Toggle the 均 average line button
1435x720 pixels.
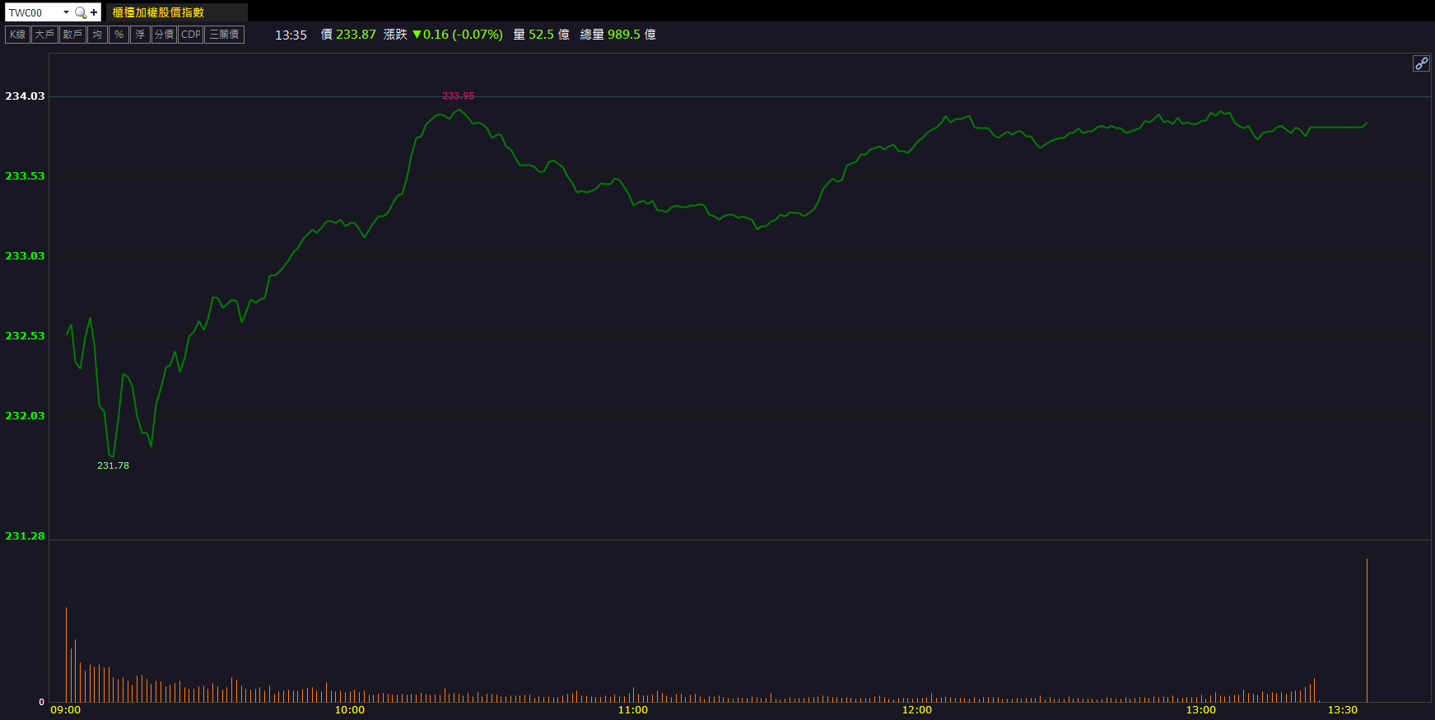97,34
